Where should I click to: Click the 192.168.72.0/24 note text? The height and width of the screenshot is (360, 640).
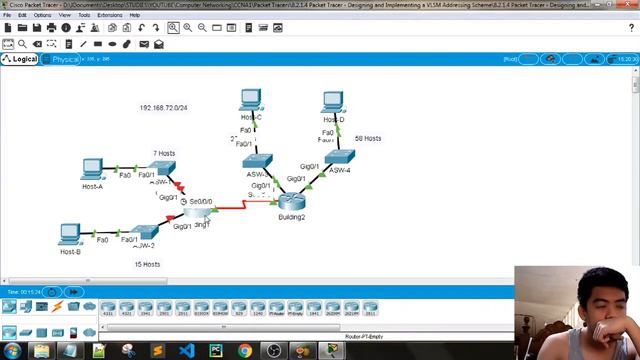[x=164, y=108]
